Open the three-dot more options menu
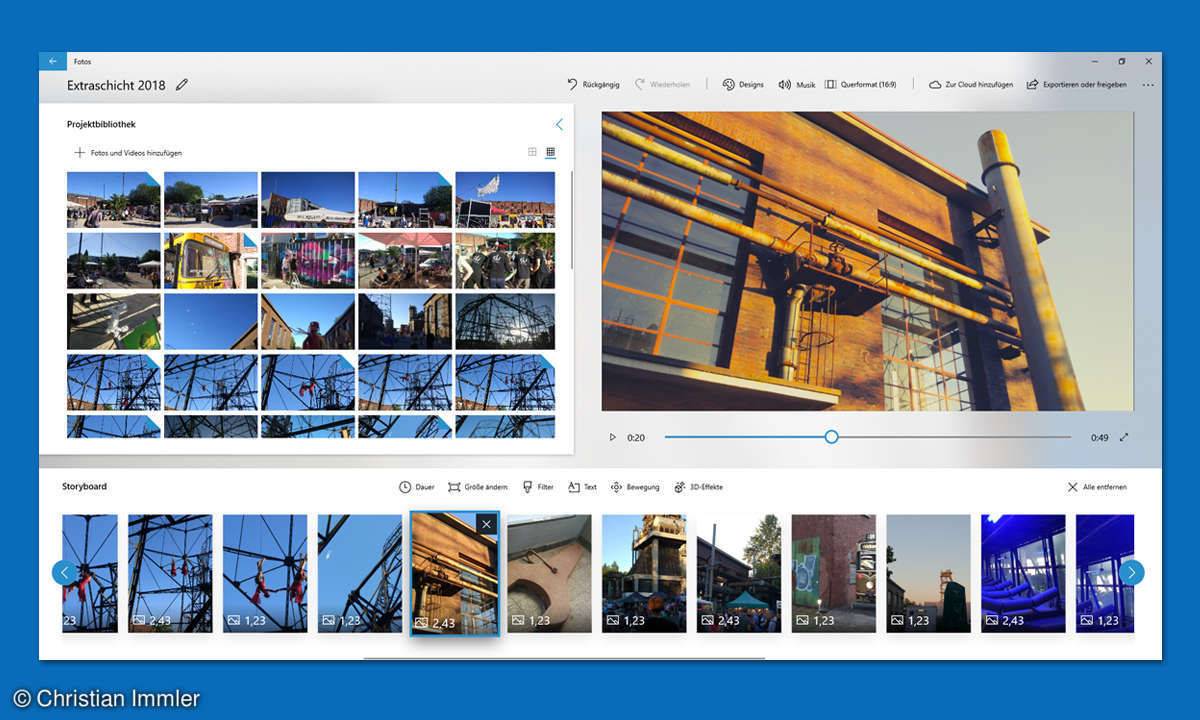This screenshot has height=720, width=1200. pyautogui.click(x=1148, y=85)
